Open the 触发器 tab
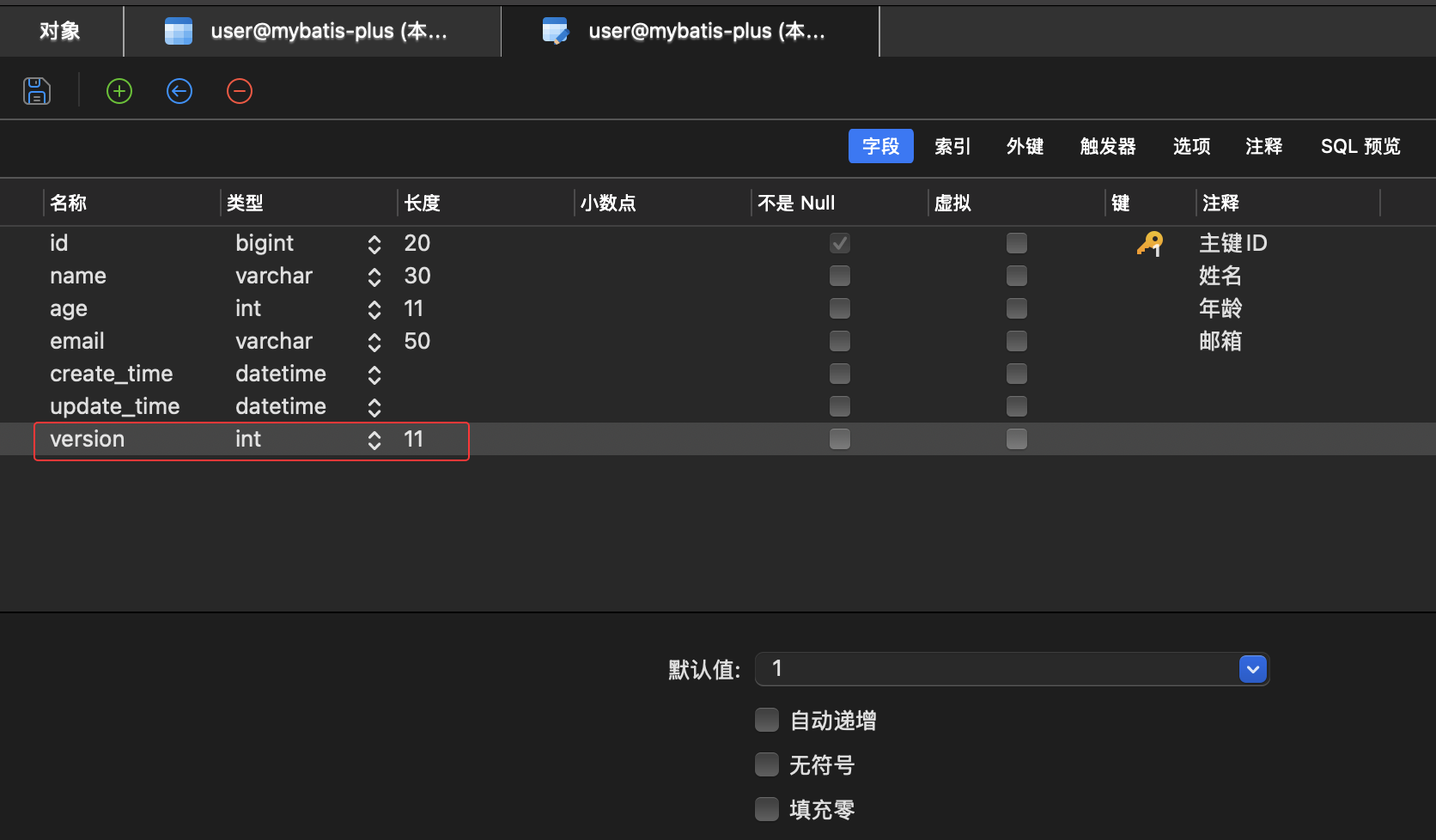The width and height of the screenshot is (1436, 840). pyautogui.click(x=1108, y=147)
